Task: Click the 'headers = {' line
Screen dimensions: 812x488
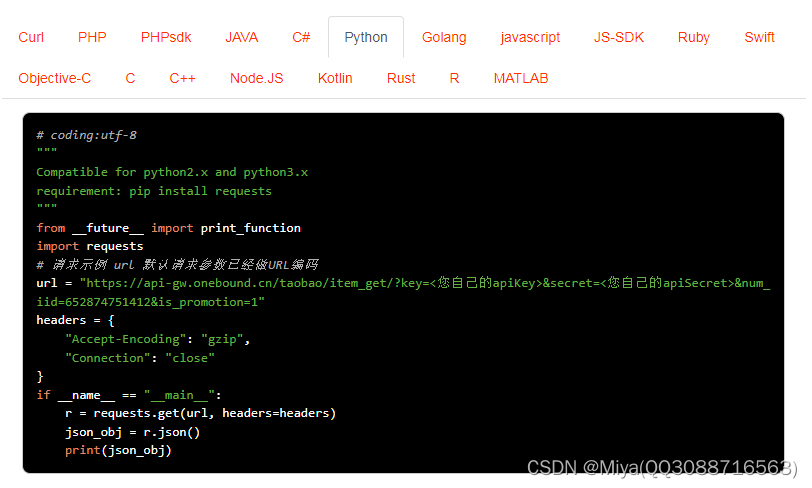Action: [75, 320]
